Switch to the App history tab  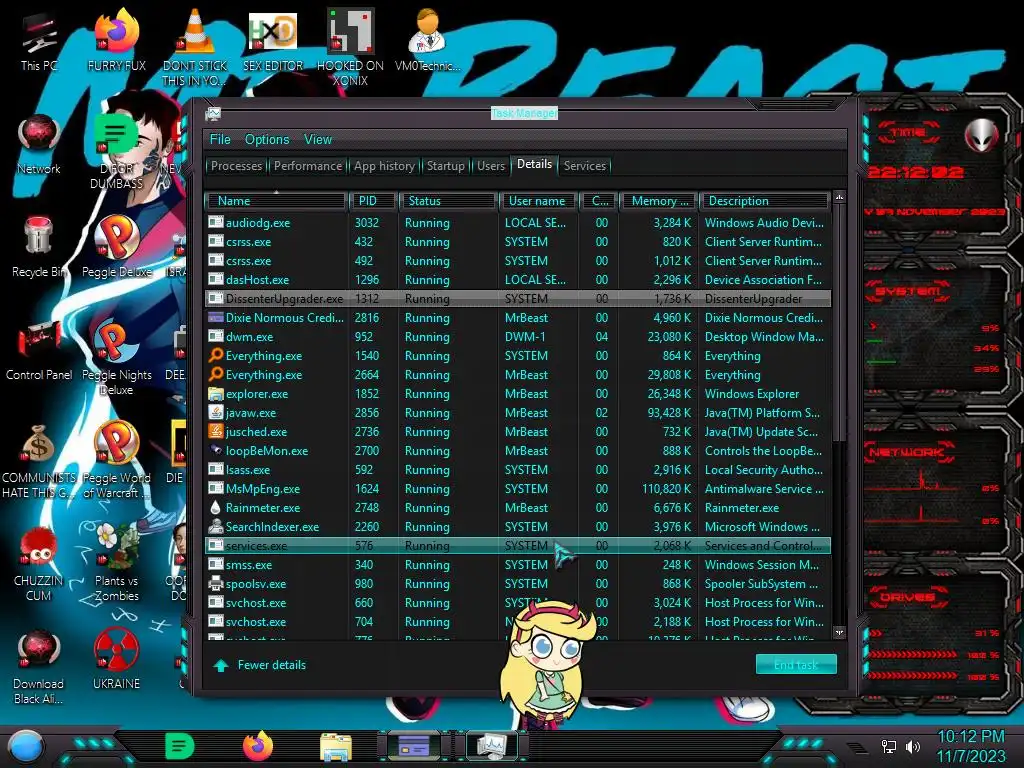385,166
